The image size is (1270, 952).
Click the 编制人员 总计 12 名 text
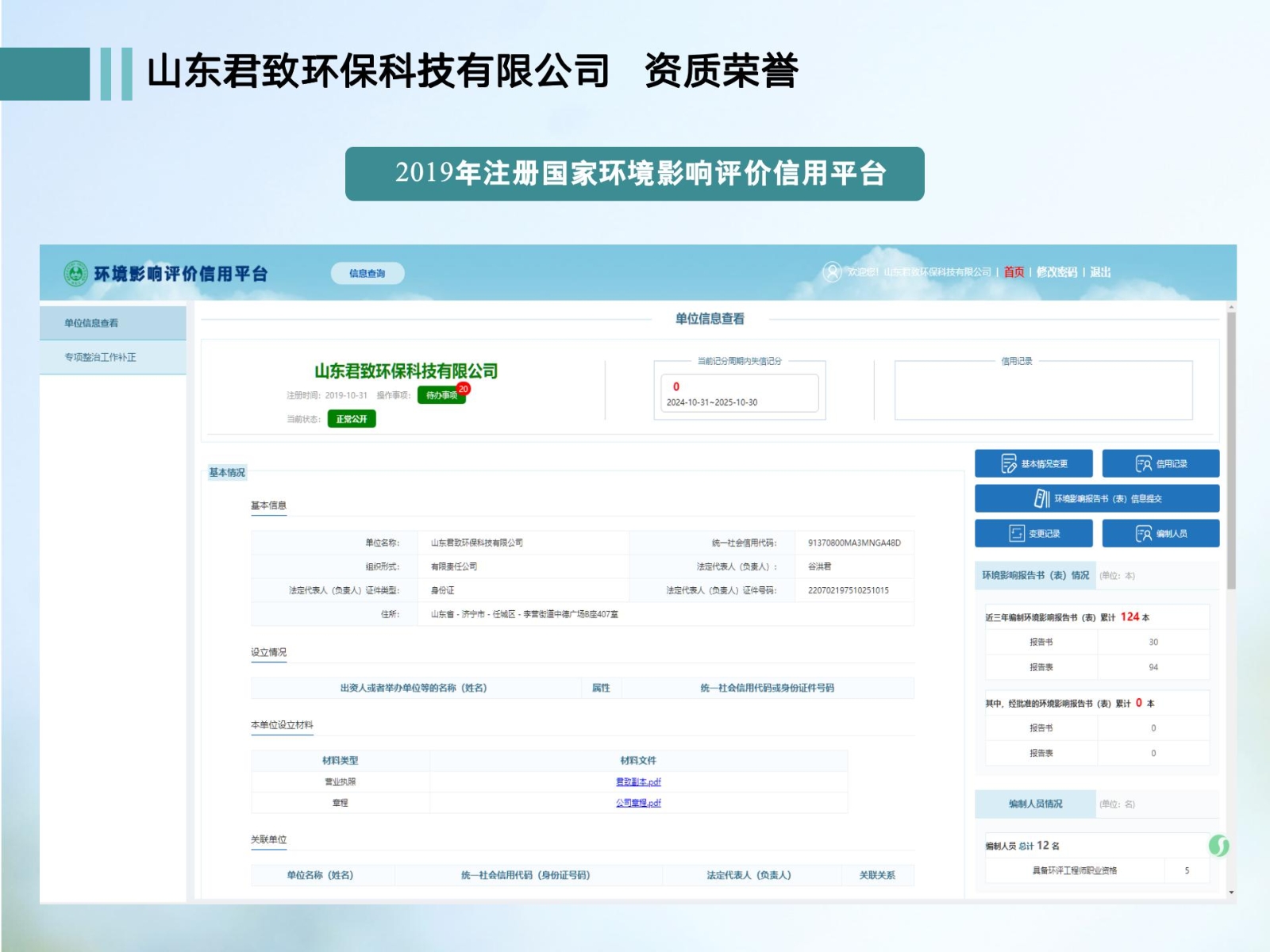click(x=1022, y=846)
